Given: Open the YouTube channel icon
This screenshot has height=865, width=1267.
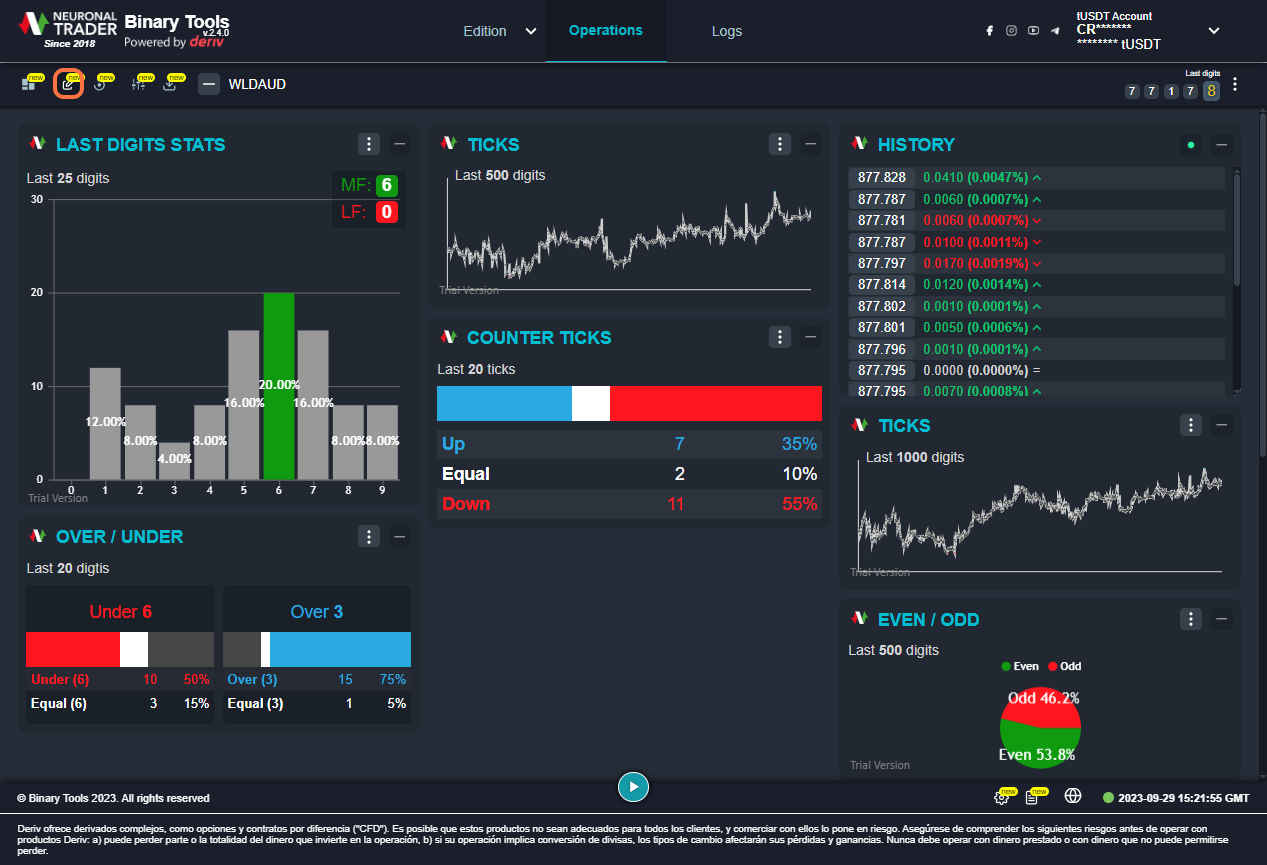Looking at the screenshot, I should pos(1033,31).
